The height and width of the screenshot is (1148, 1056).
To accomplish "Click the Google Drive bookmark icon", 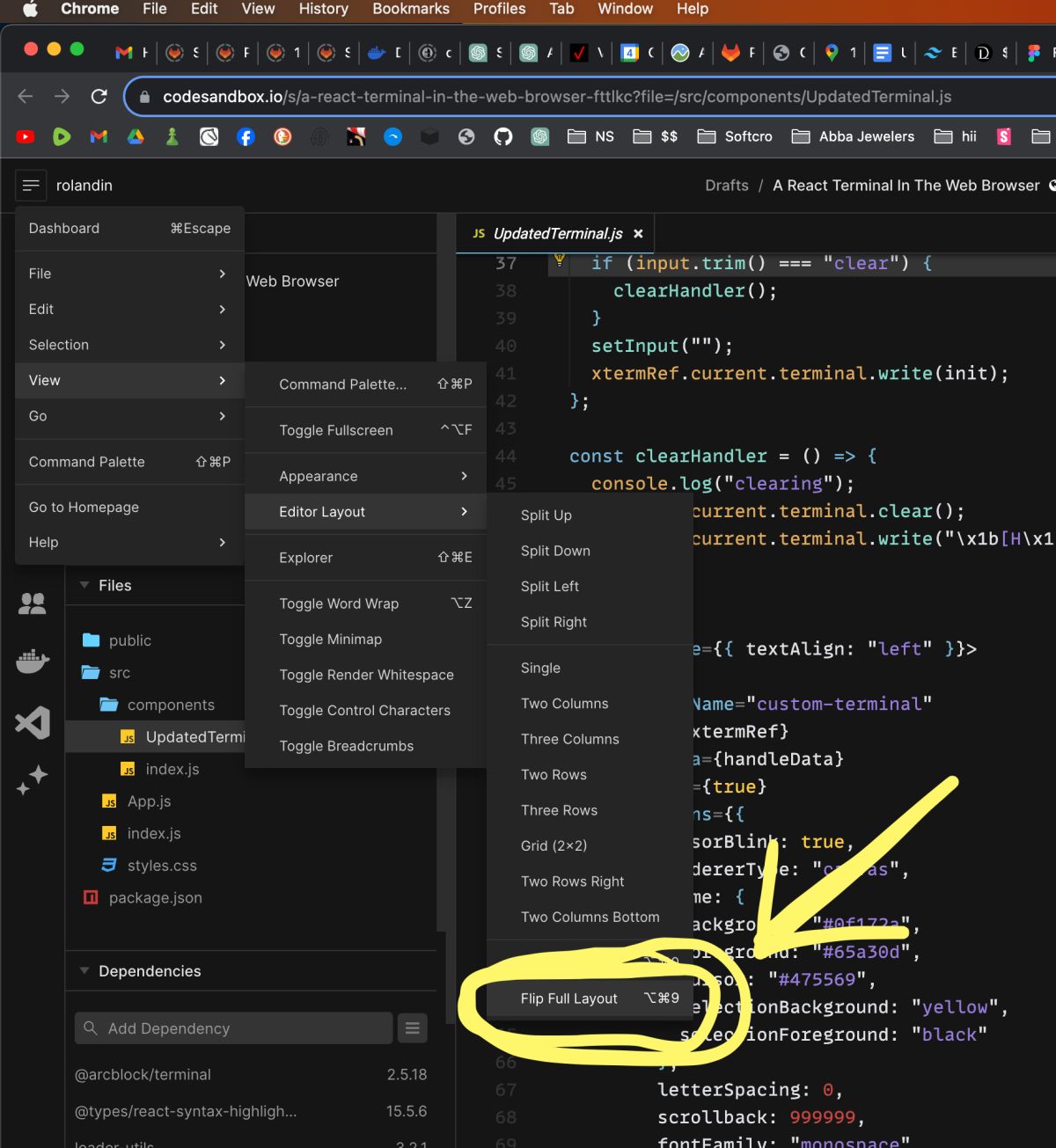I will pos(136,136).
